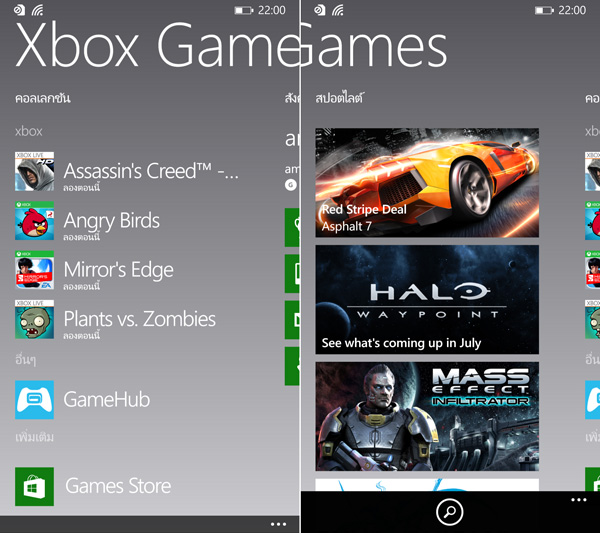Expand the left screen's three-dot app bar
Image resolution: width=600 pixels, height=533 pixels.
(278, 524)
